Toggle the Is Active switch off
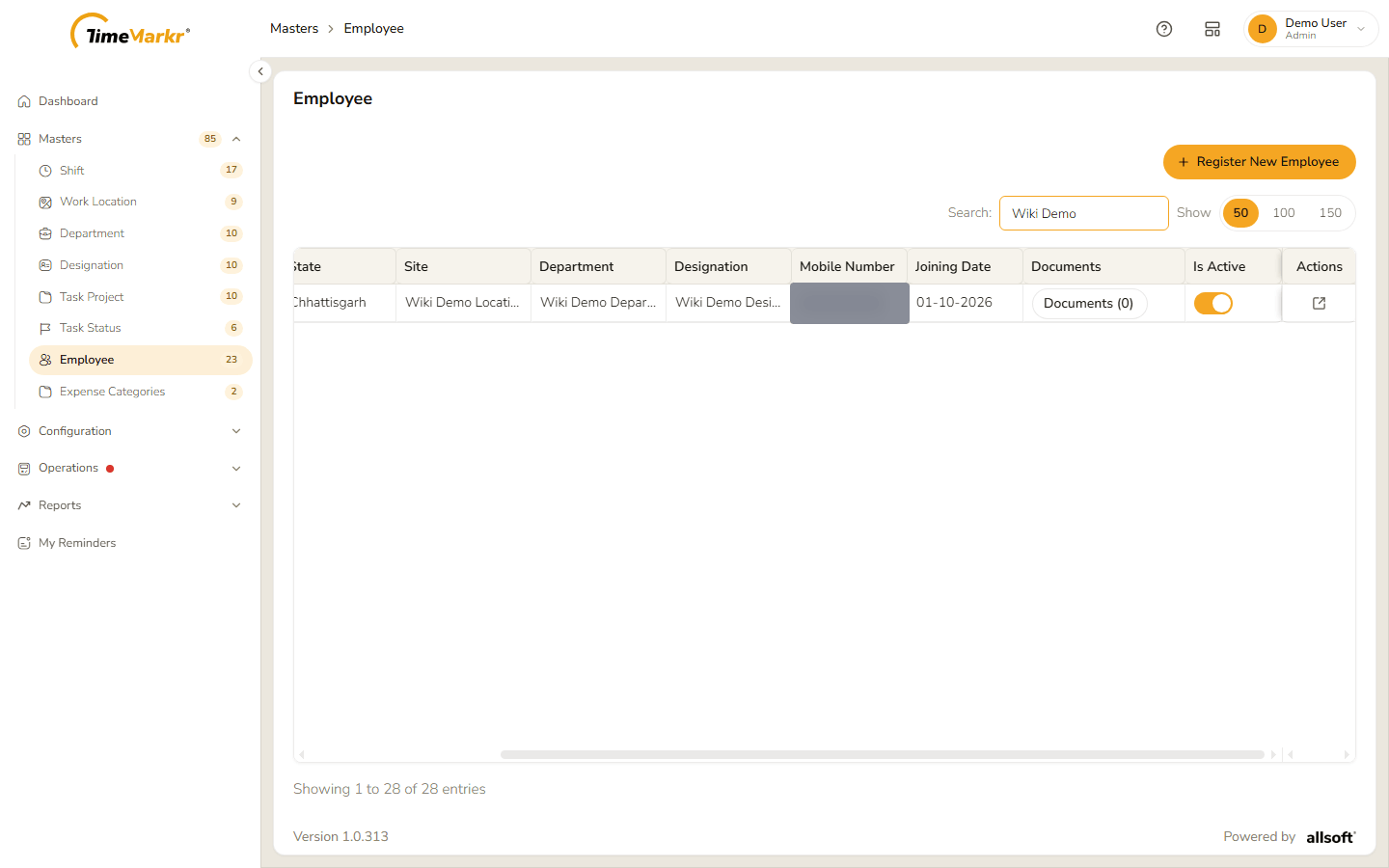This screenshot has height=868, width=1389. tap(1213, 303)
